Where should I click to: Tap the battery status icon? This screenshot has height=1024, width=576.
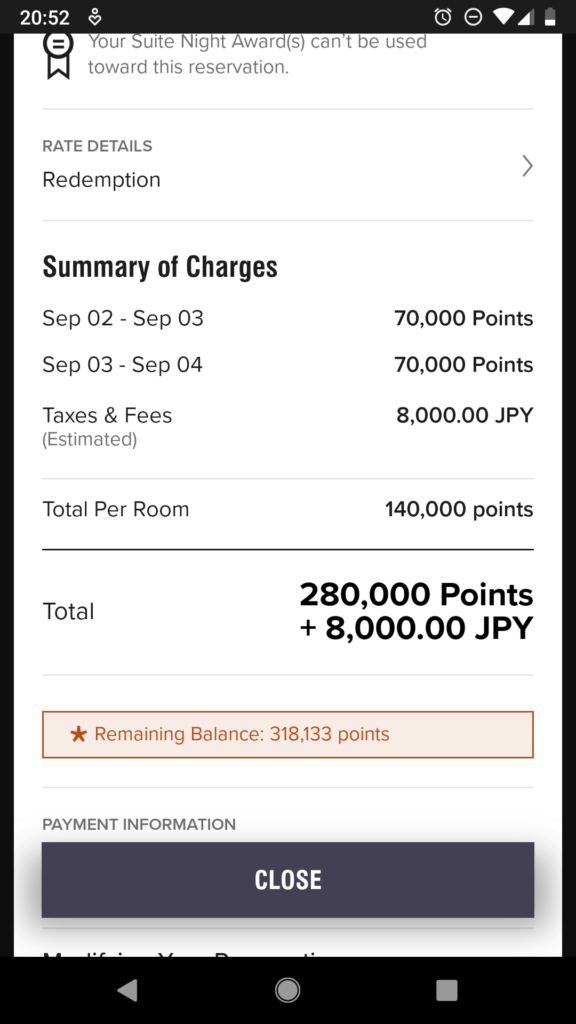pyautogui.click(x=550, y=17)
